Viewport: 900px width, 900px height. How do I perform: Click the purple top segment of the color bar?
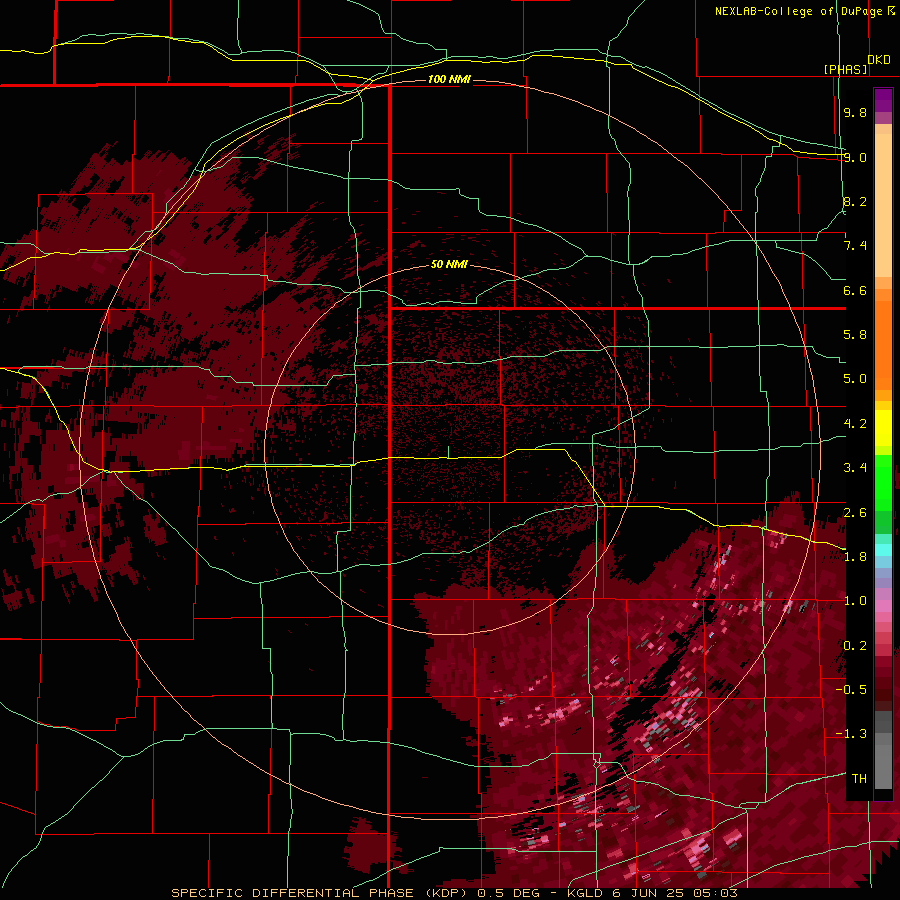click(883, 100)
